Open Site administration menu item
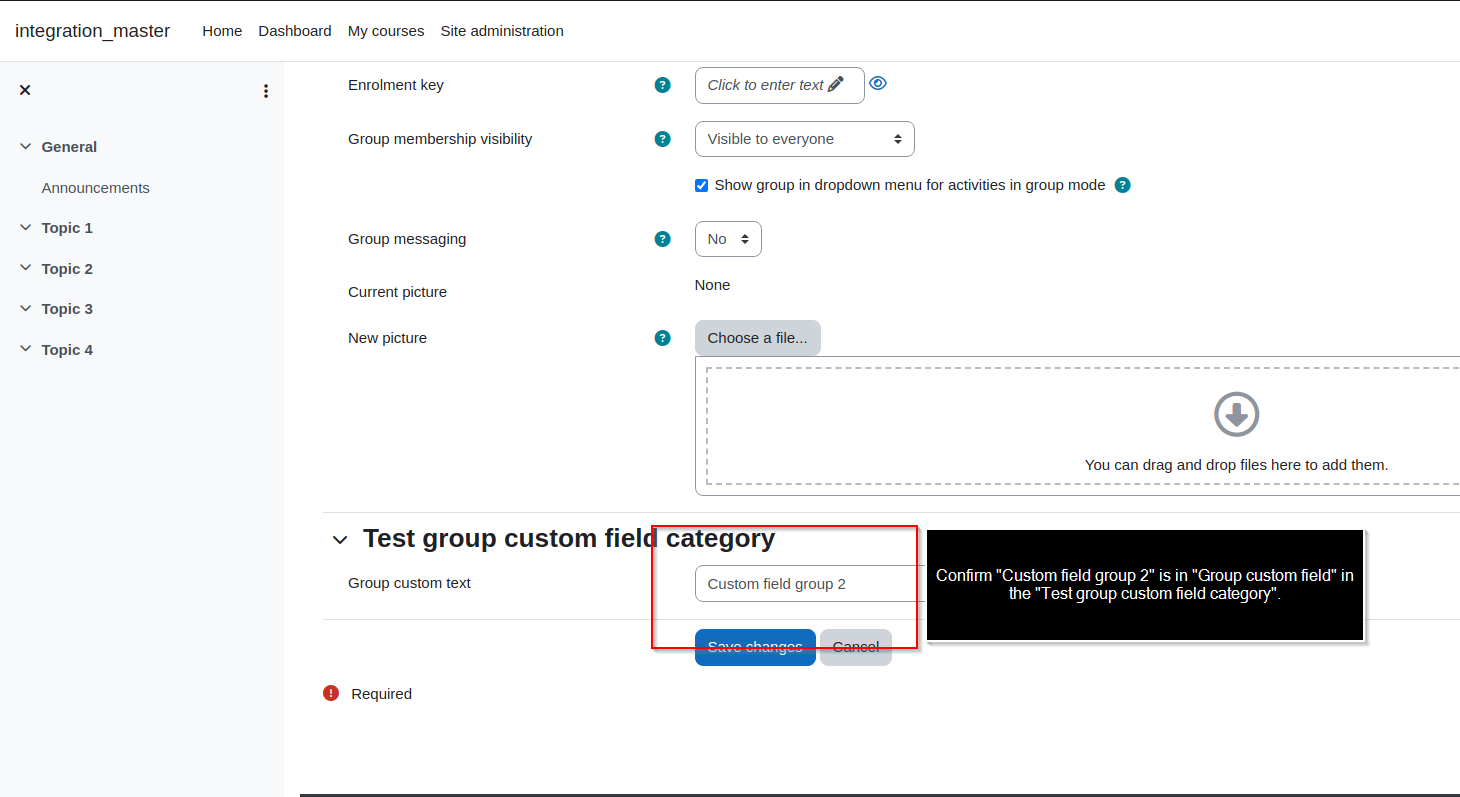This screenshot has width=1460, height=797. 502,31
